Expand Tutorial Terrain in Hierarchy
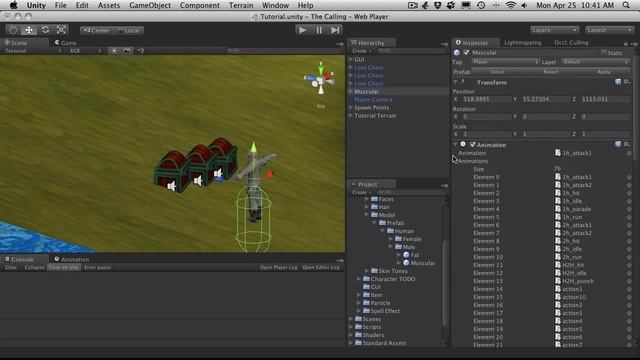The image size is (640, 360). coord(351,116)
